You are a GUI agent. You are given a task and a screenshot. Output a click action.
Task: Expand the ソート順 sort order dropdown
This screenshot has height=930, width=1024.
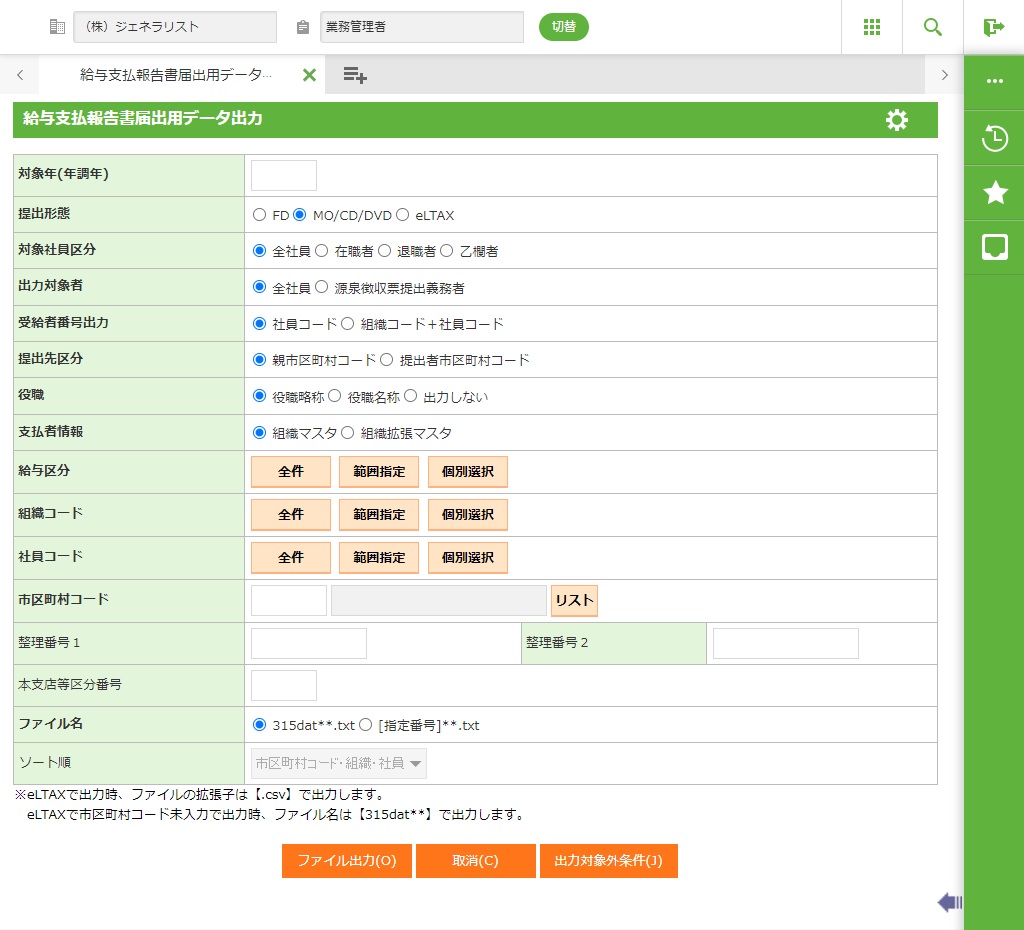click(x=339, y=763)
